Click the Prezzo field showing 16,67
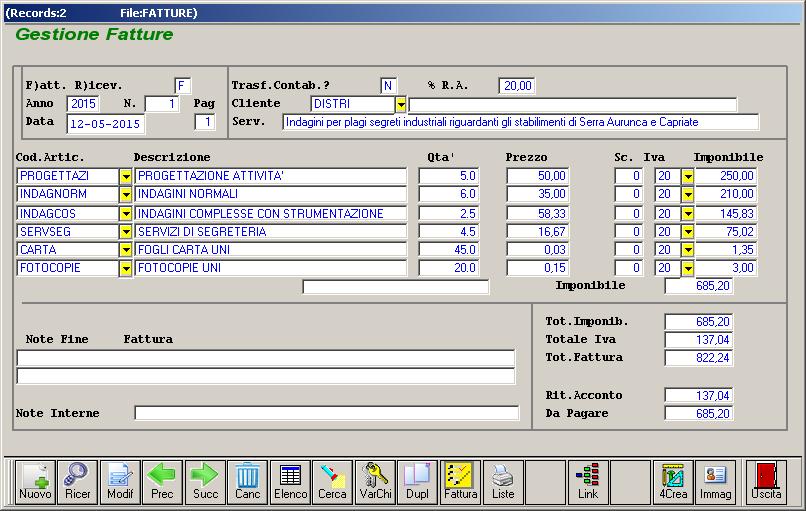806x511 pixels. (537, 232)
